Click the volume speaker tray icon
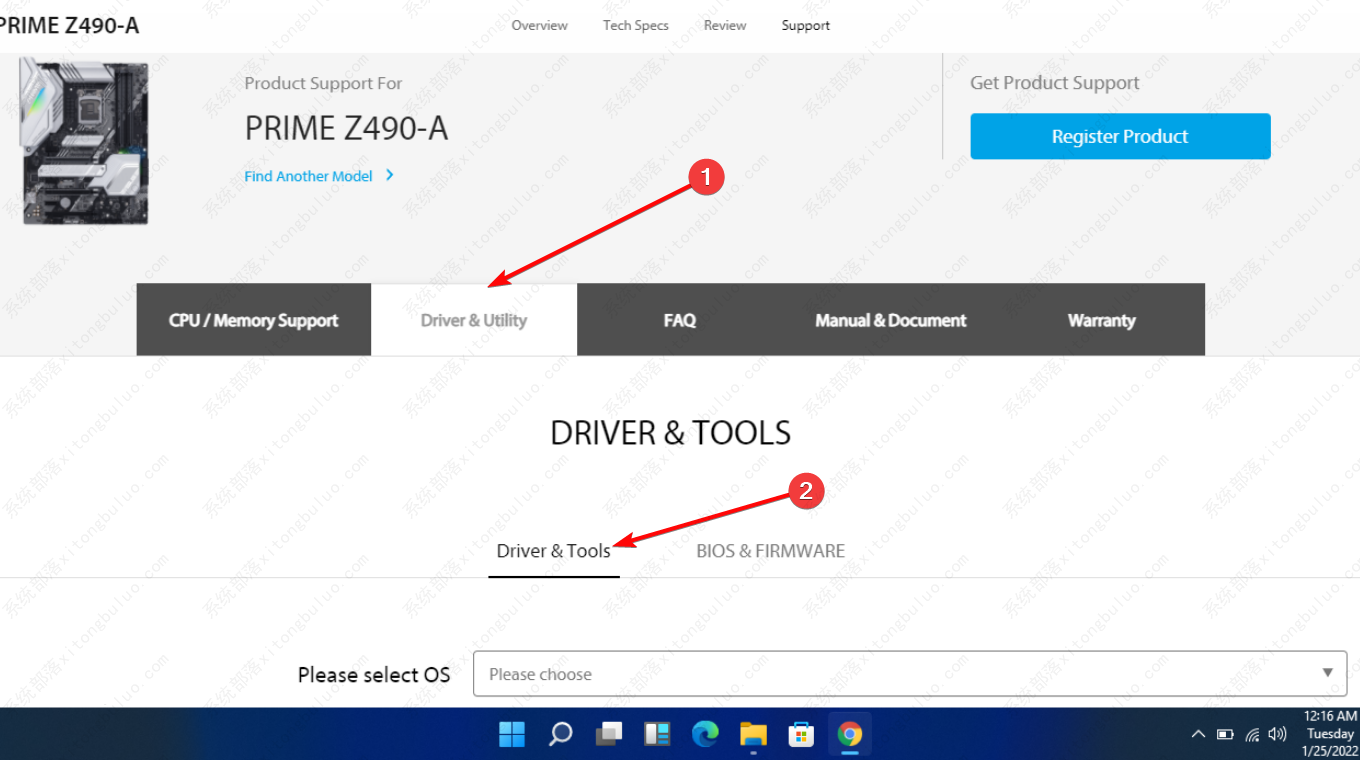The height and width of the screenshot is (760, 1360). coord(1277,735)
